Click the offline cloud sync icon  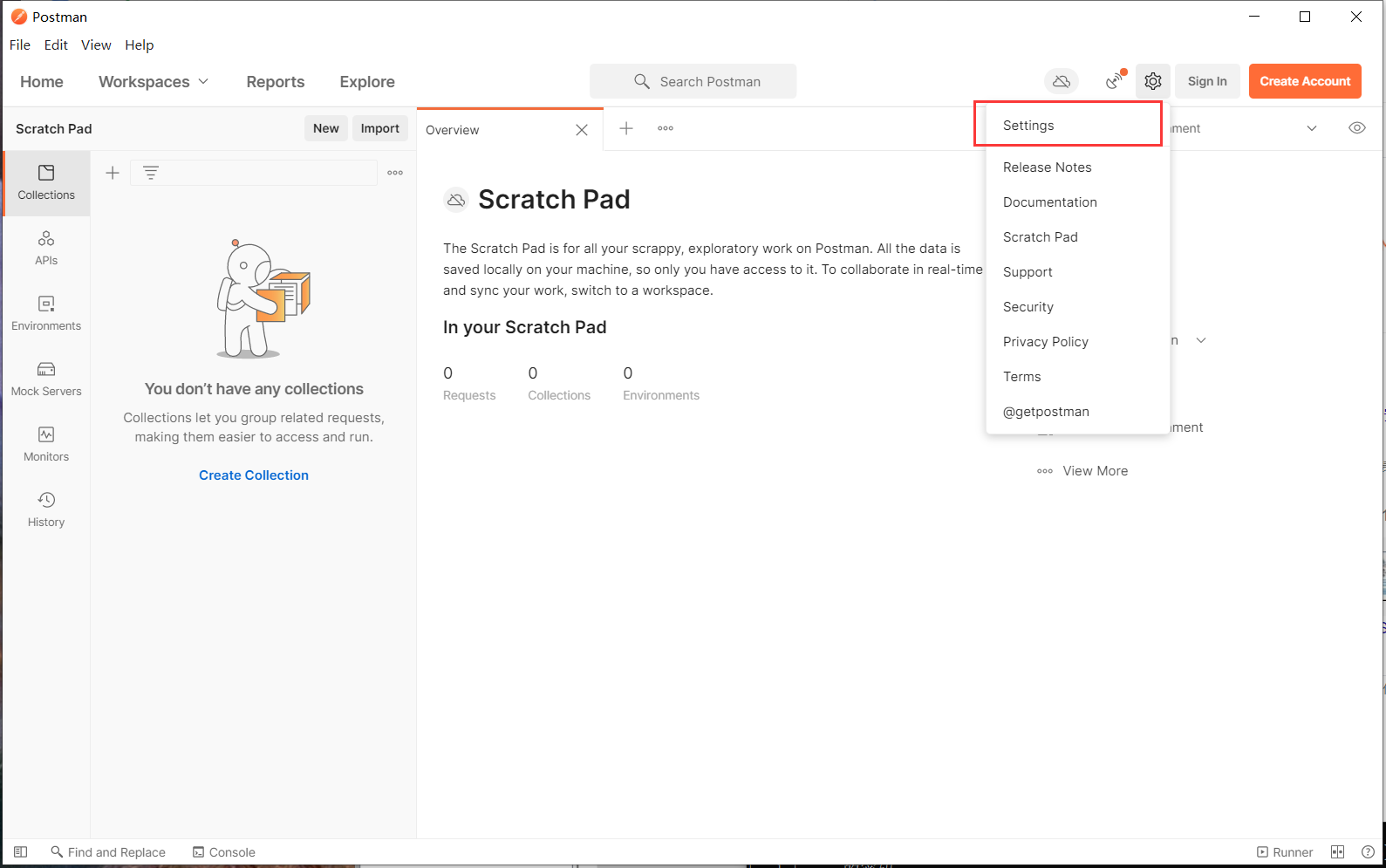[x=1062, y=81]
